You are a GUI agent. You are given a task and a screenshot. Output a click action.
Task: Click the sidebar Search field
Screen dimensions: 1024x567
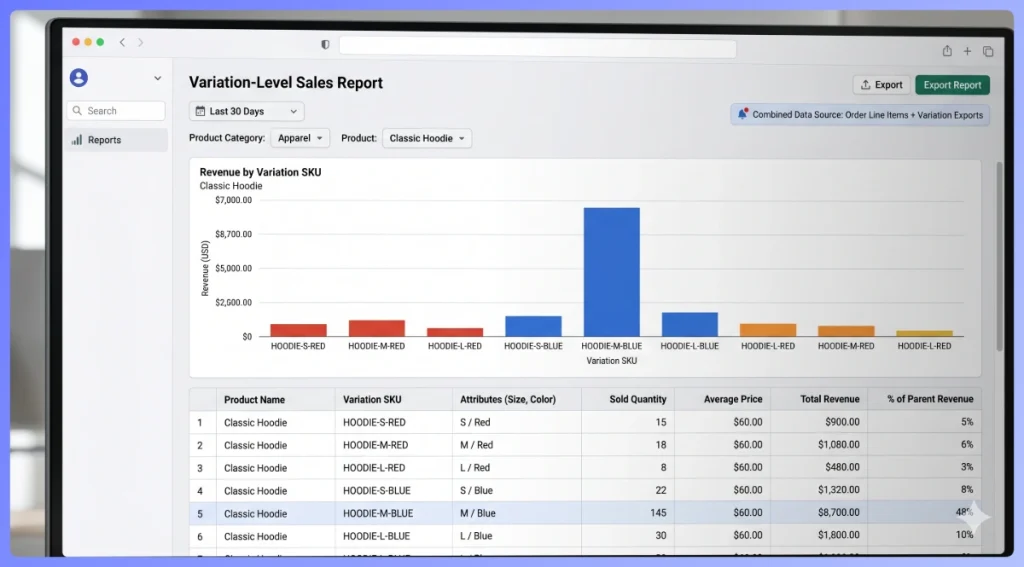[116, 111]
